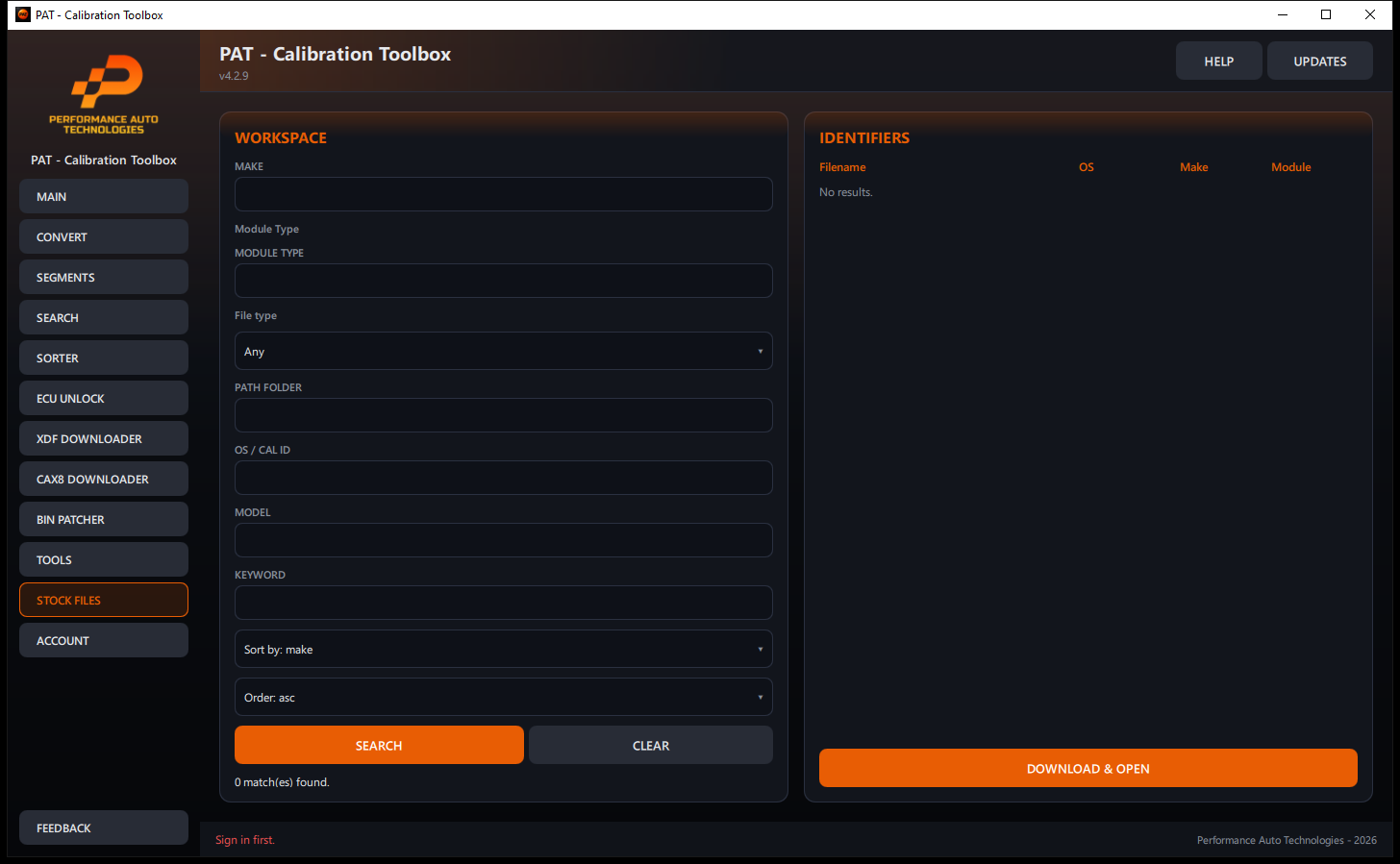Screen dimensions: 1400x864
Task: Open the HELP page
Action: tap(1219, 61)
